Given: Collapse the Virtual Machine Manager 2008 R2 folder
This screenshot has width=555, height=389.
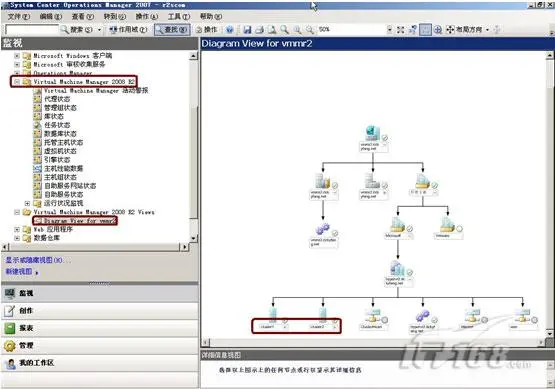Looking at the screenshot, I should click(x=17, y=82).
